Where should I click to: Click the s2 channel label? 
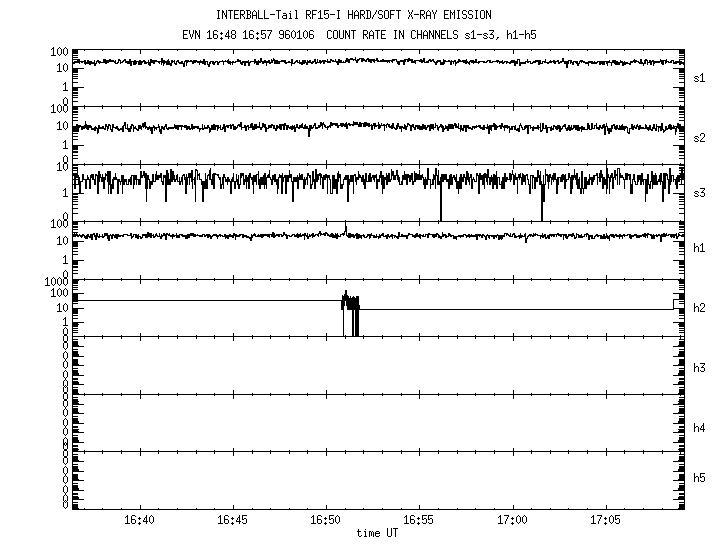700,137
